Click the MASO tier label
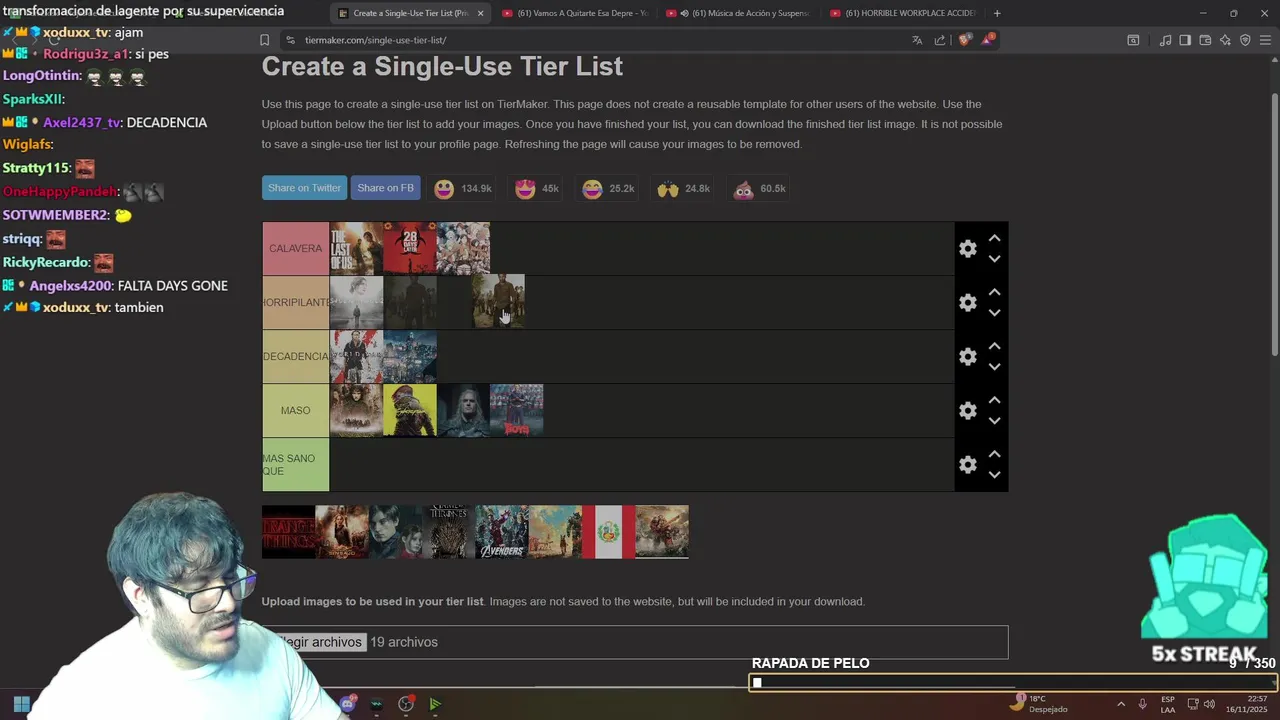1280x720 pixels. click(295, 410)
